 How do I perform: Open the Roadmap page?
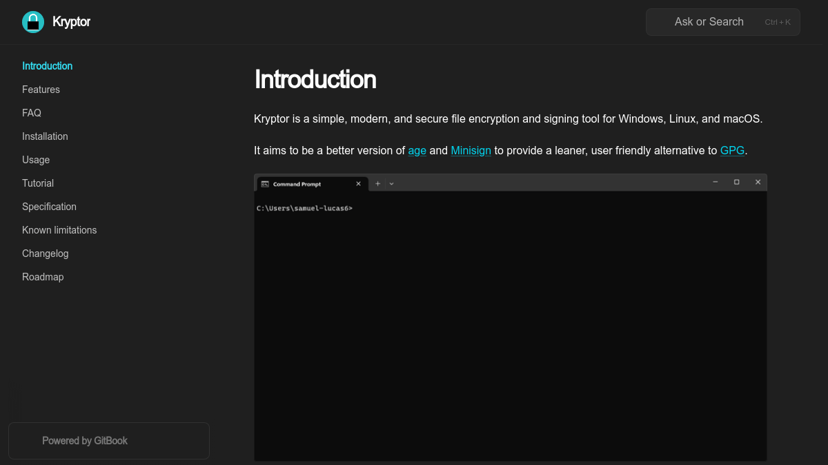pyautogui.click(x=43, y=277)
